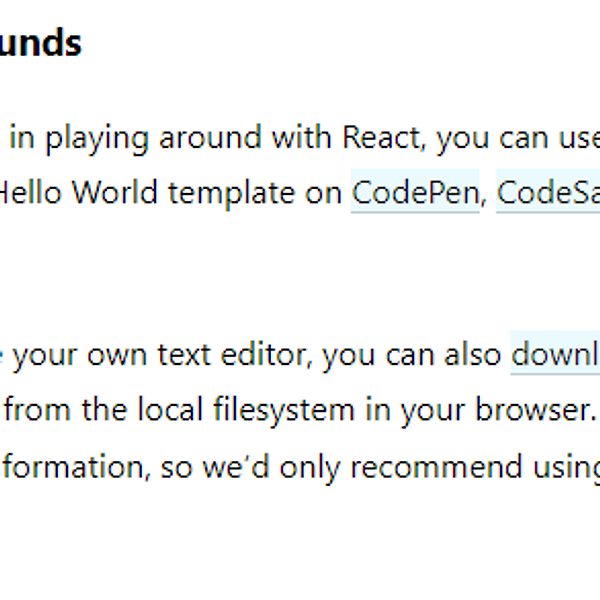Follow the partially visible download link

(555, 355)
